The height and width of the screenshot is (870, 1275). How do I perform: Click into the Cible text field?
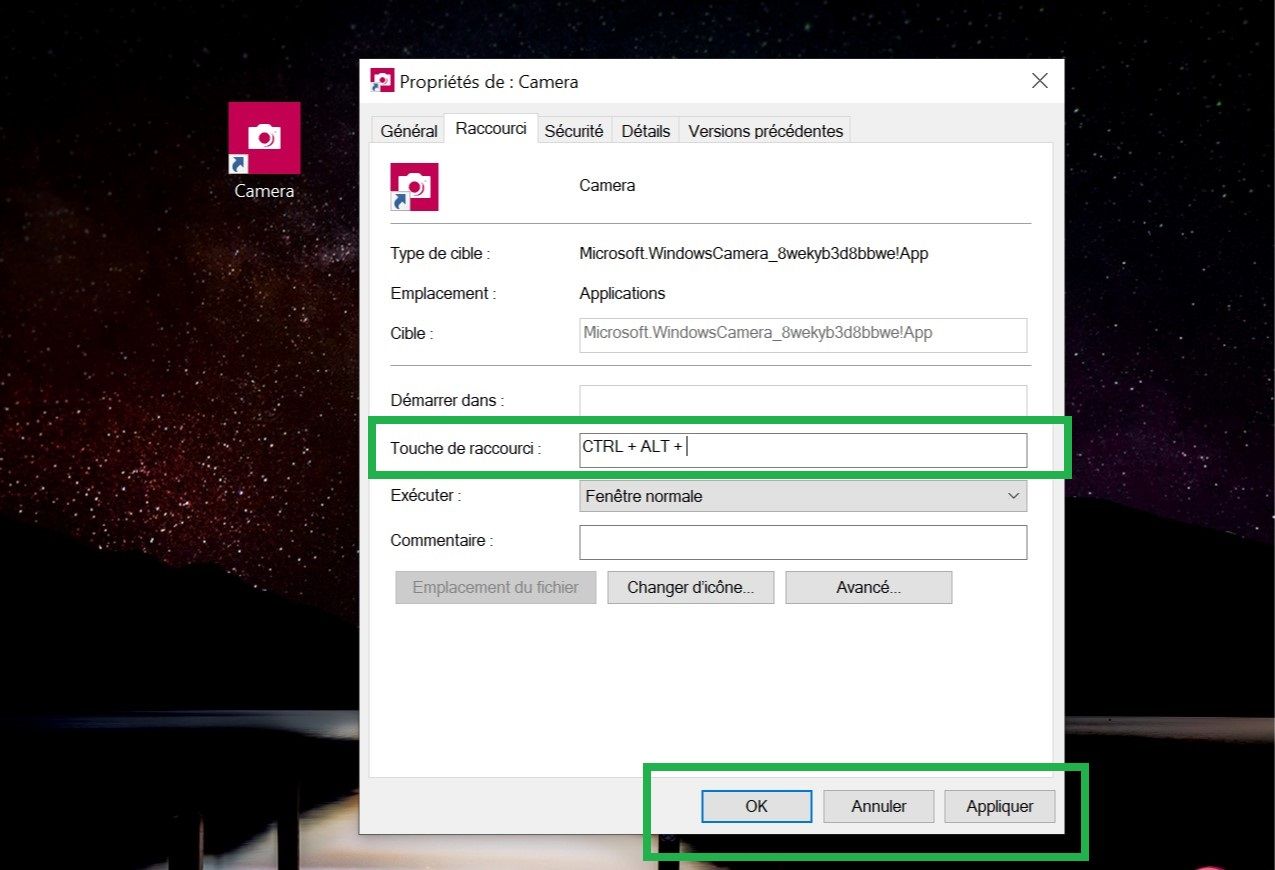pos(802,334)
